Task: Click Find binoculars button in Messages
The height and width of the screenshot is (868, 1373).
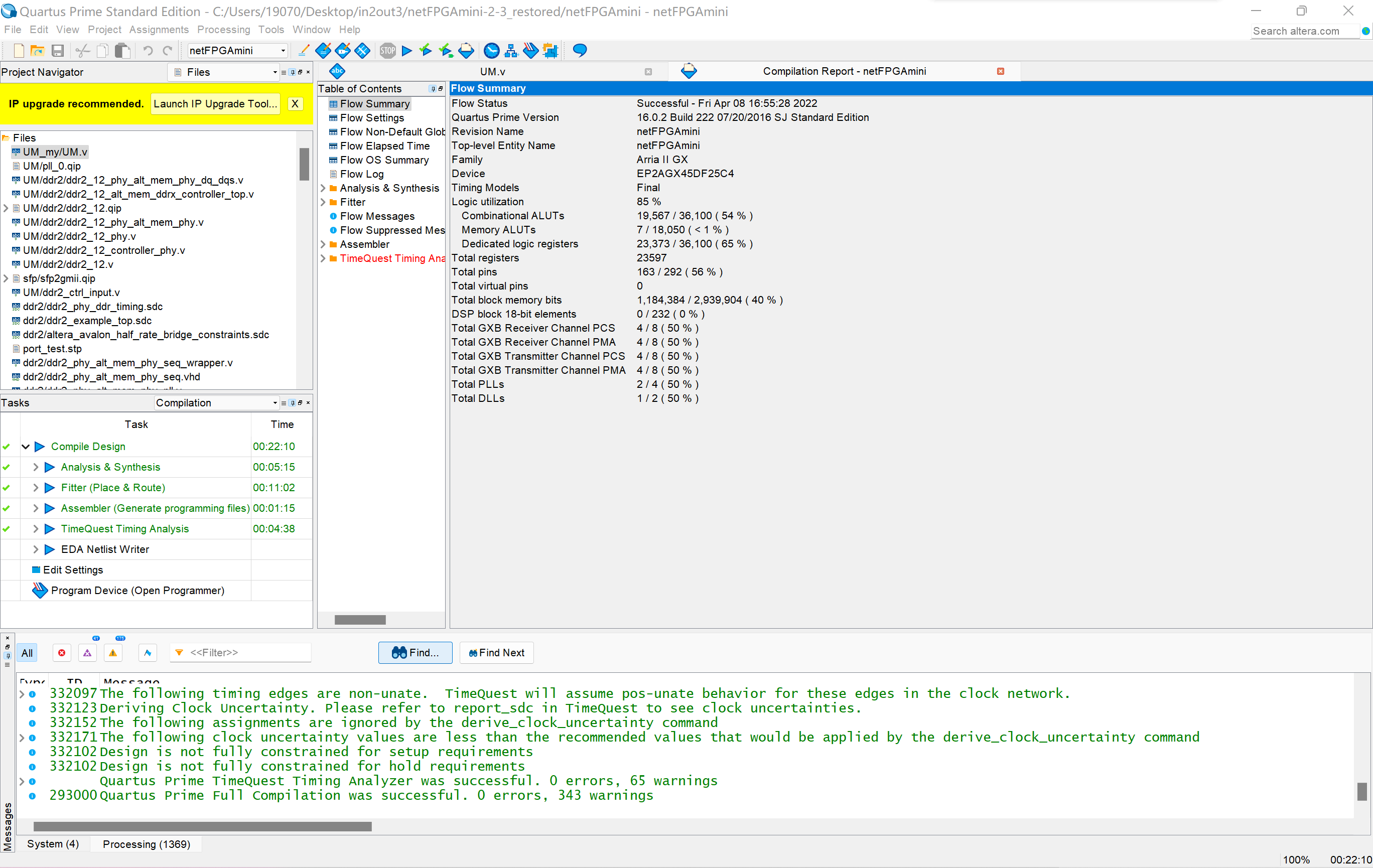Action: pyautogui.click(x=415, y=653)
